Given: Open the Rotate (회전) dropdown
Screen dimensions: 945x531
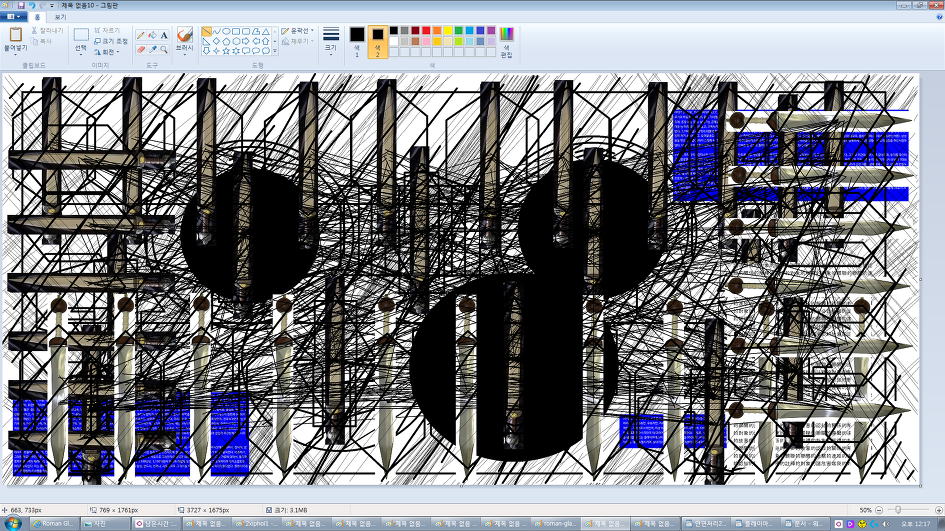Looking at the screenshot, I should tap(107, 52).
